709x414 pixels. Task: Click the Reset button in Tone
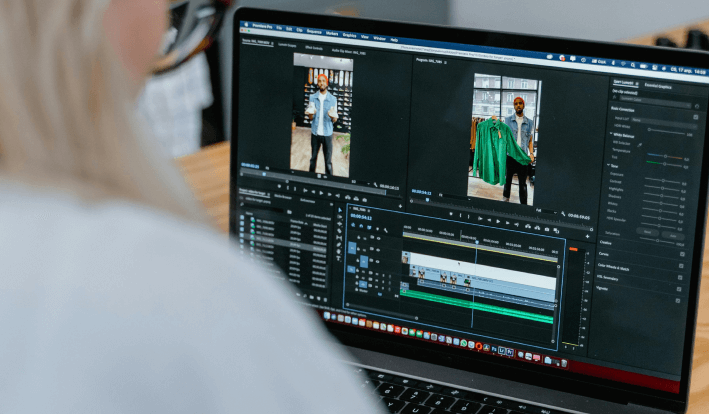tap(647, 232)
